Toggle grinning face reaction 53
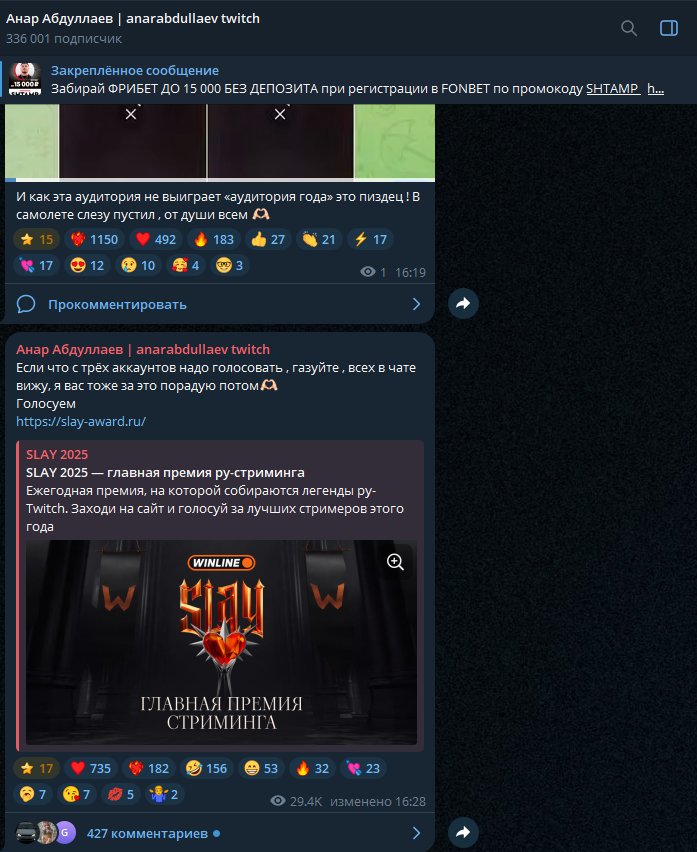Image resolution: width=697 pixels, height=852 pixels. point(261,768)
